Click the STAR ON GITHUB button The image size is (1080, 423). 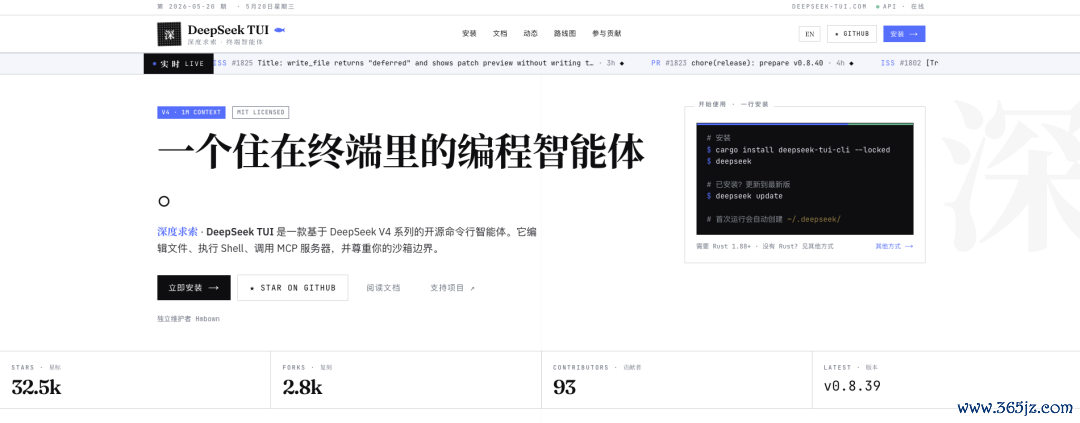click(x=293, y=287)
